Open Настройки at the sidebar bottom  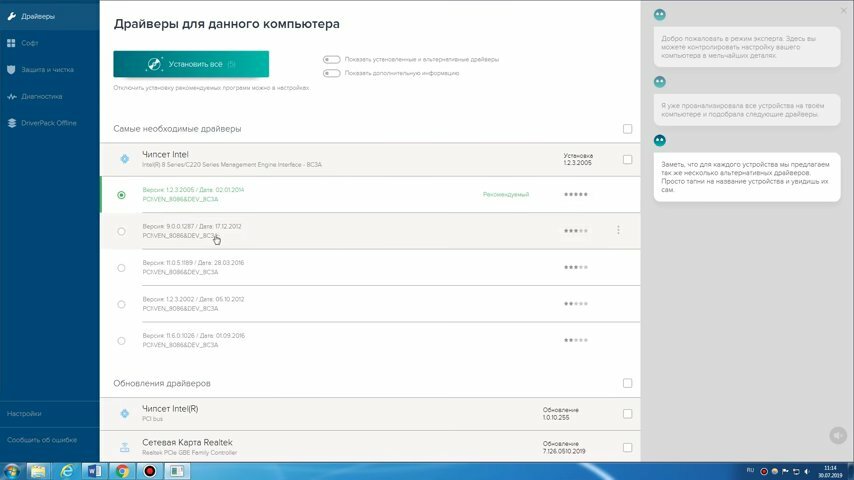(24, 414)
